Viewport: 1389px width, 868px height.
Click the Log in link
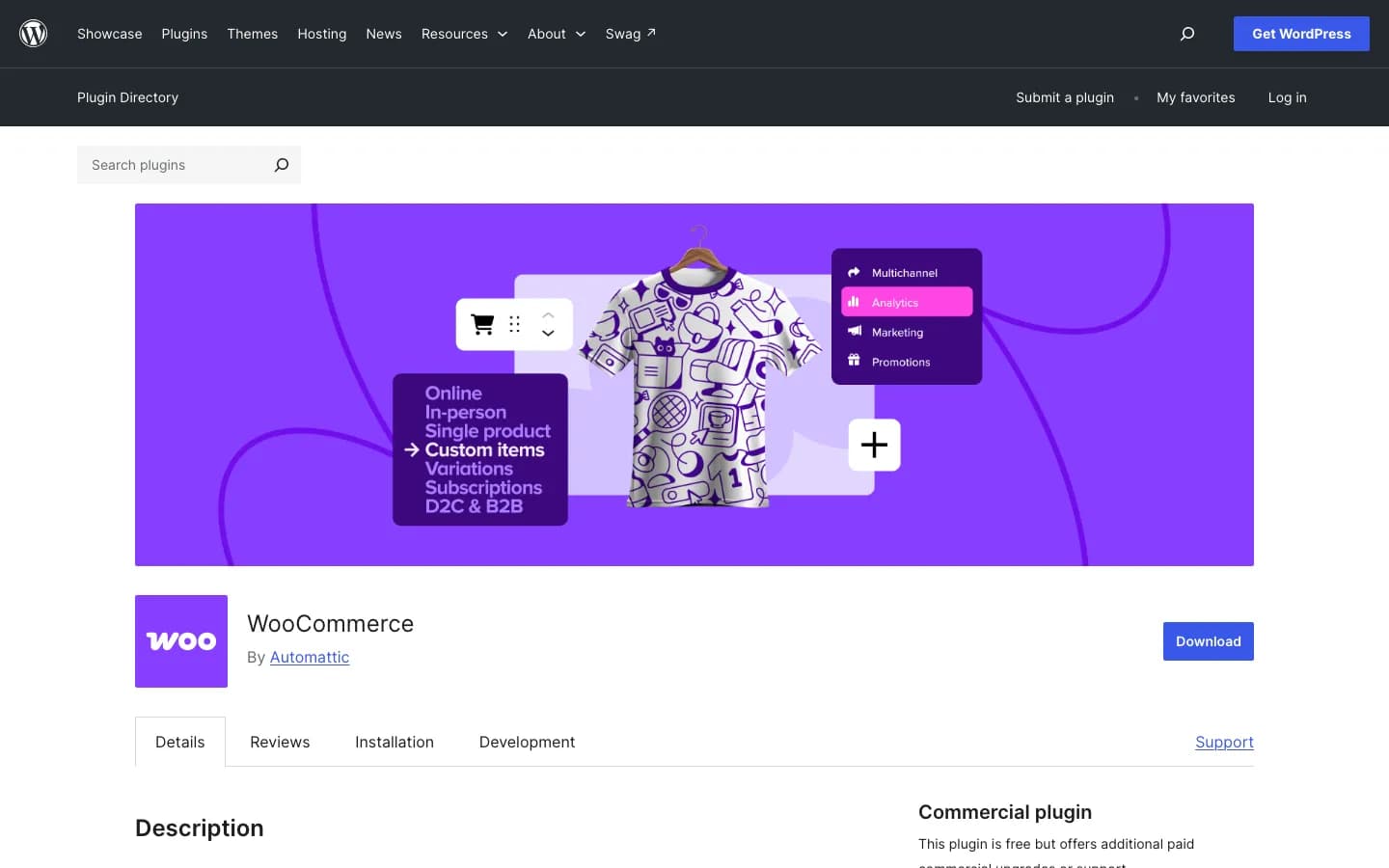pos(1288,97)
